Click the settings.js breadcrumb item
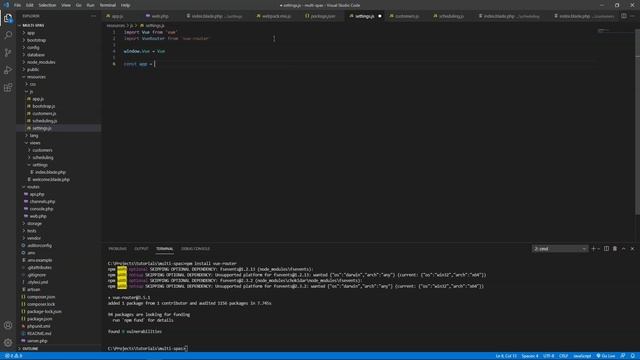The width and height of the screenshot is (640, 360). pyautogui.click(x=155, y=26)
